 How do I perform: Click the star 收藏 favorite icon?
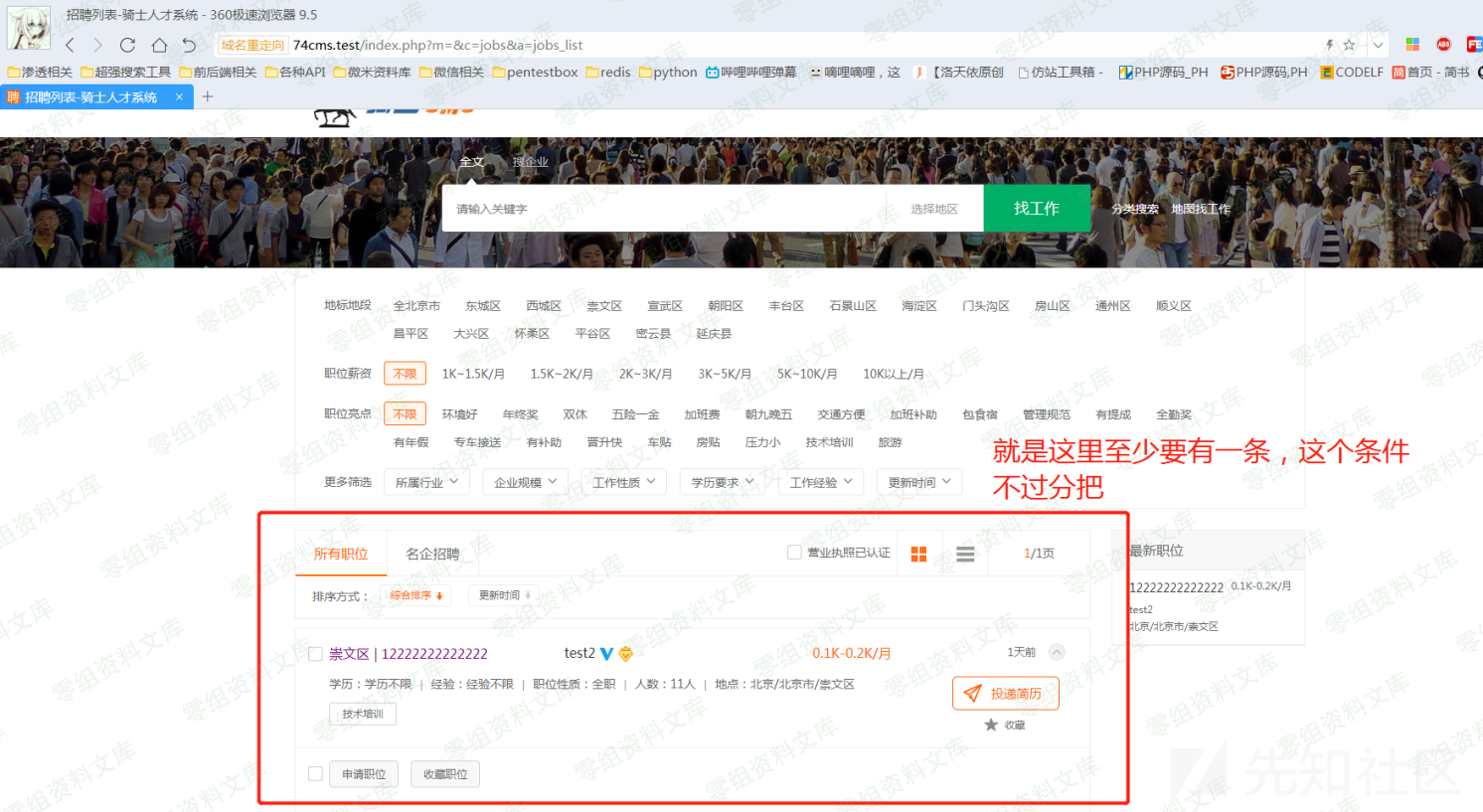pyautogui.click(x=991, y=725)
